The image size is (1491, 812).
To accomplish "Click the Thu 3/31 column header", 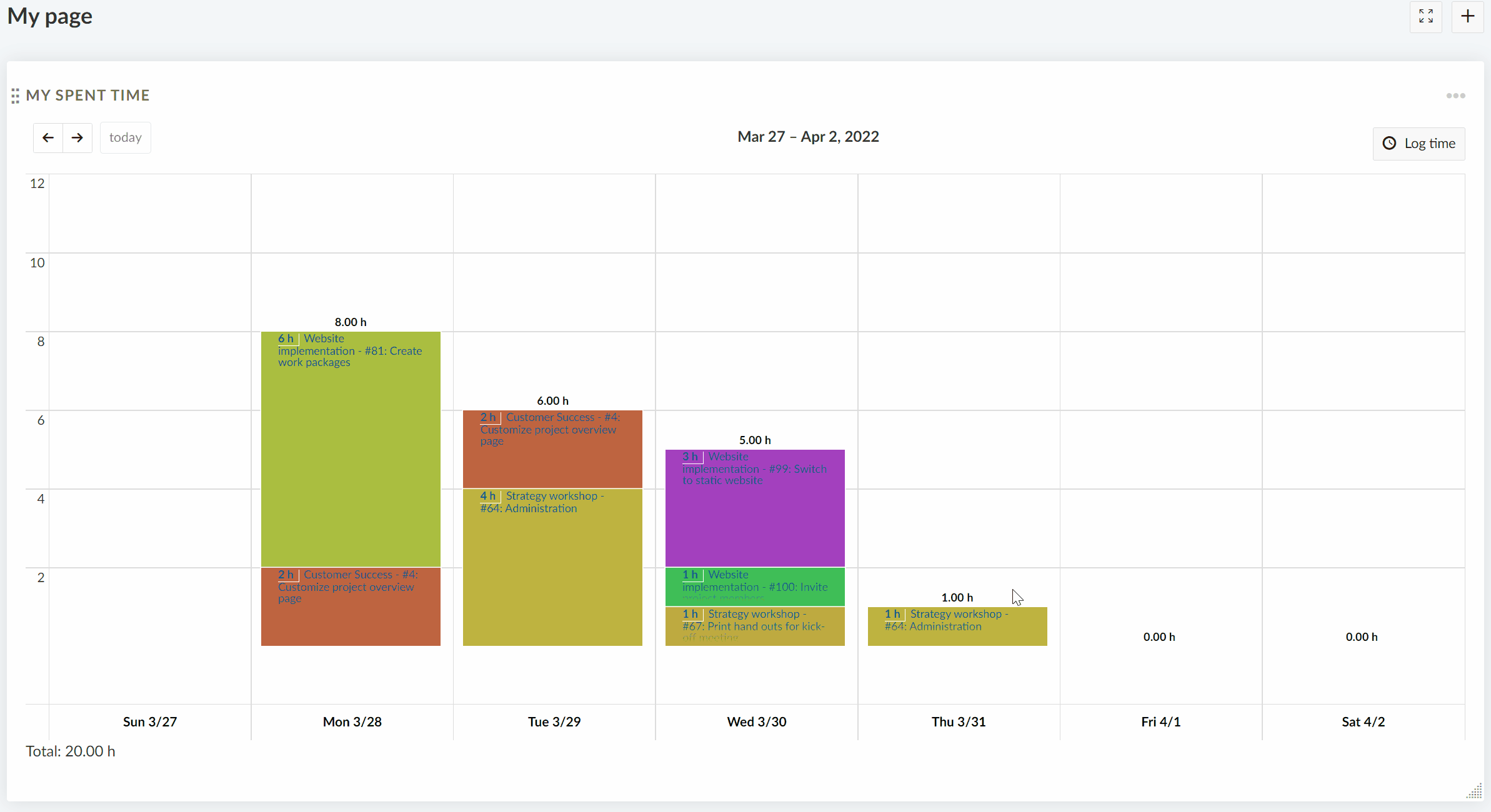I will pyautogui.click(x=959, y=721).
